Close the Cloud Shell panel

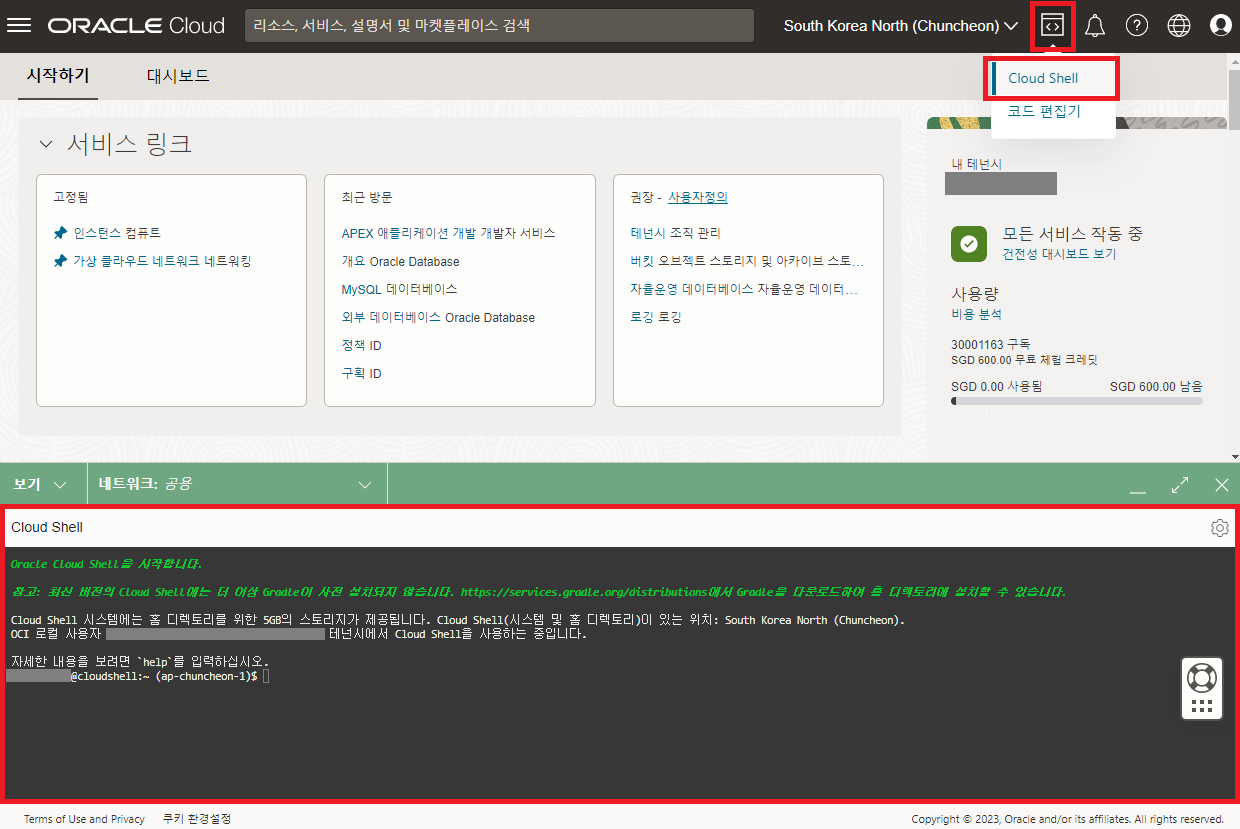(x=1221, y=485)
